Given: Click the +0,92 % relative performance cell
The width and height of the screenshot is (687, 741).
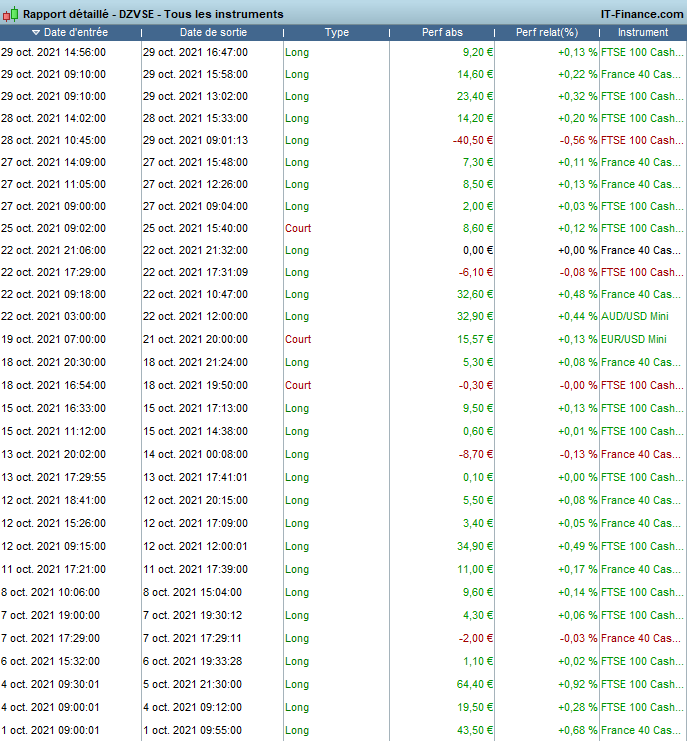Looking at the screenshot, I should point(578,684).
